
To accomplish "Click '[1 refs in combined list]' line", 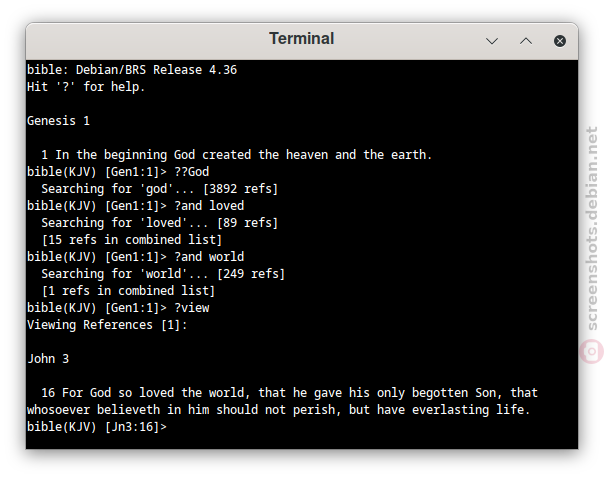I will point(128,291).
